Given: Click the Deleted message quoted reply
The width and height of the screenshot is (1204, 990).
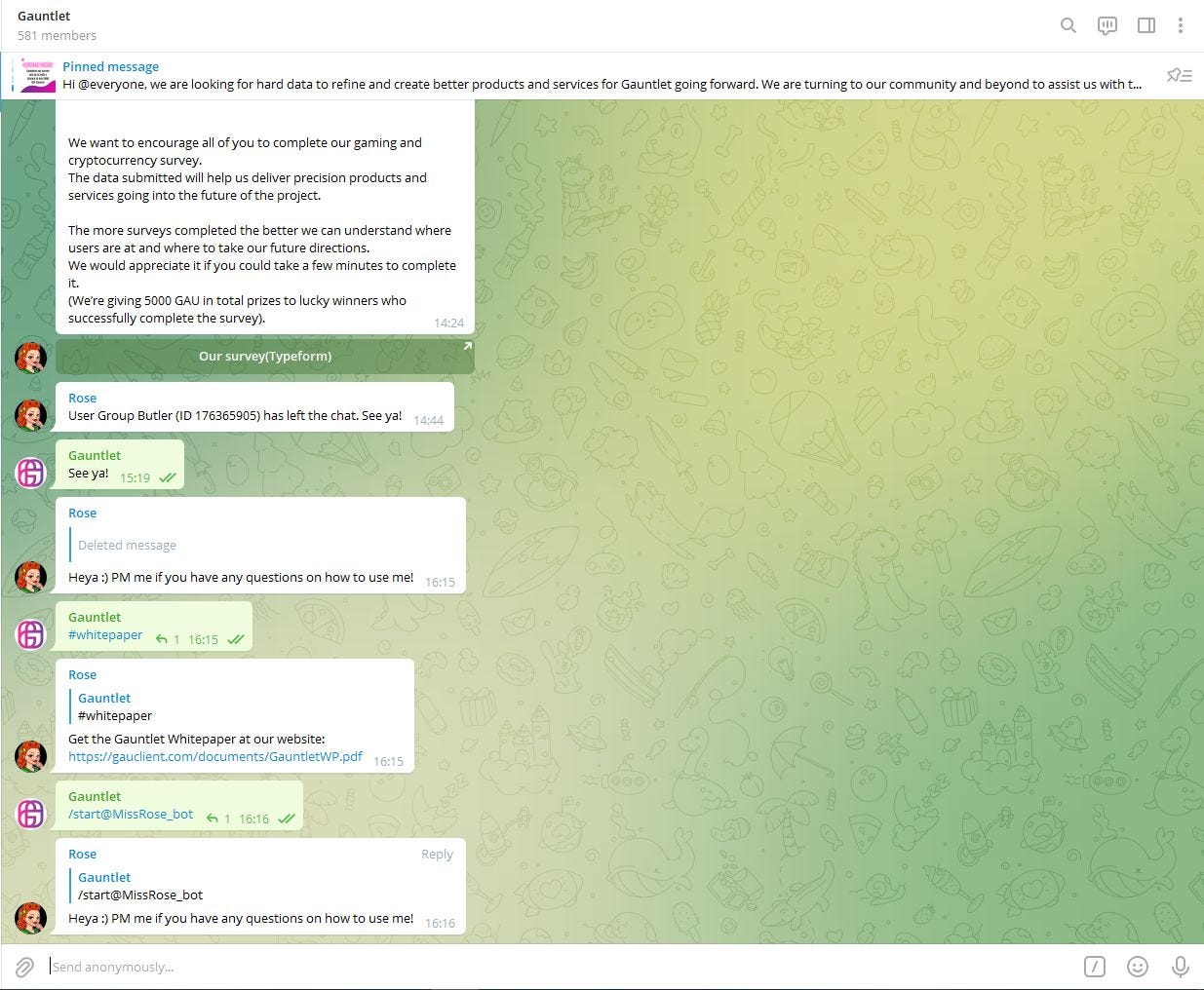Looking at the screenshot, I should point(127,546).
